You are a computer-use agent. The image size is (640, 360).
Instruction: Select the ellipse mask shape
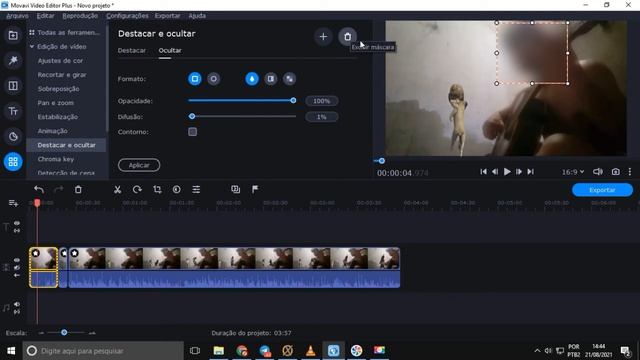coord(213,79)
